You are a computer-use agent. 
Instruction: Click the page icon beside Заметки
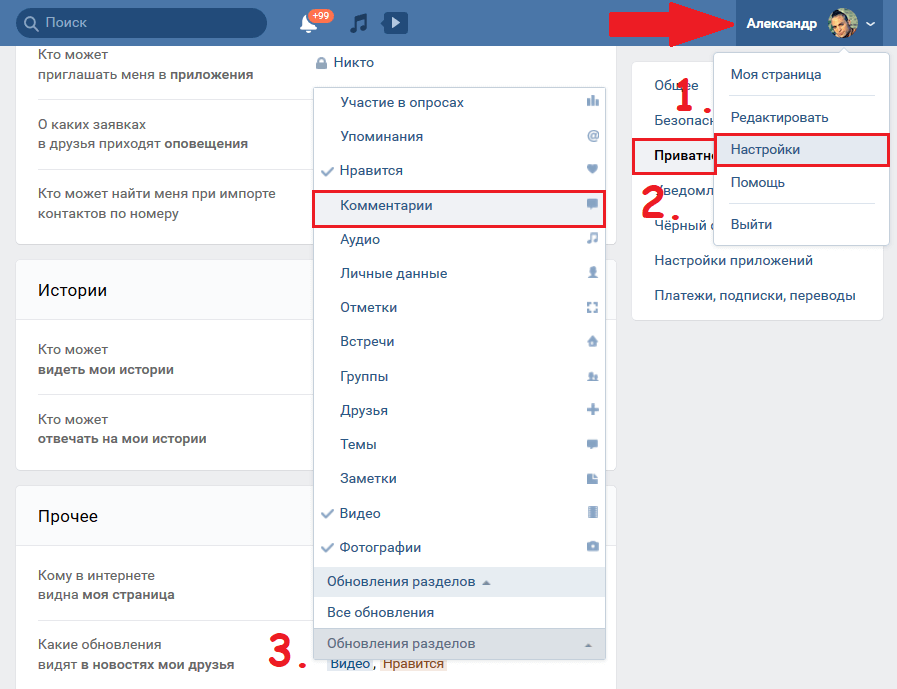coord(593,478)
